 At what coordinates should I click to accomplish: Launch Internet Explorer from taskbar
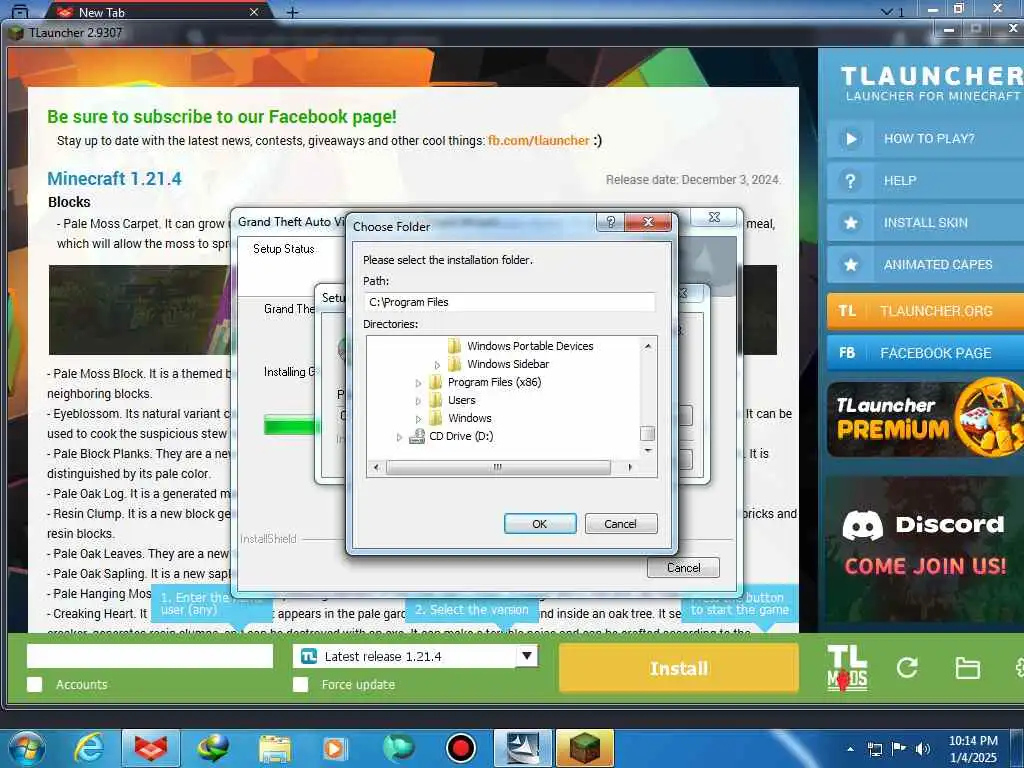click(88, 748)
